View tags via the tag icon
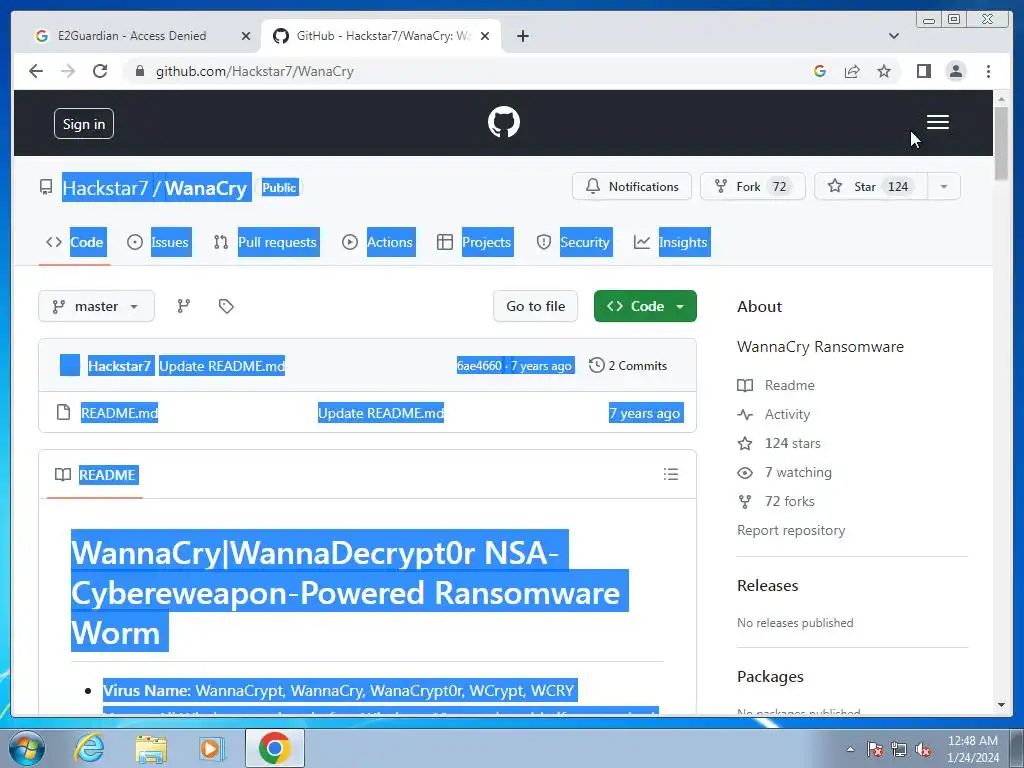 [226, 306]
